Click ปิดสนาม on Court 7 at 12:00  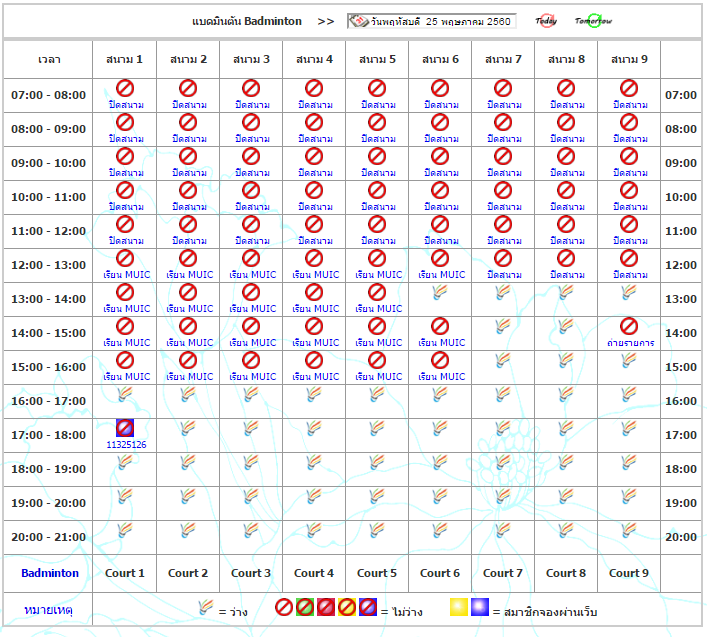[x=504, y=275]
